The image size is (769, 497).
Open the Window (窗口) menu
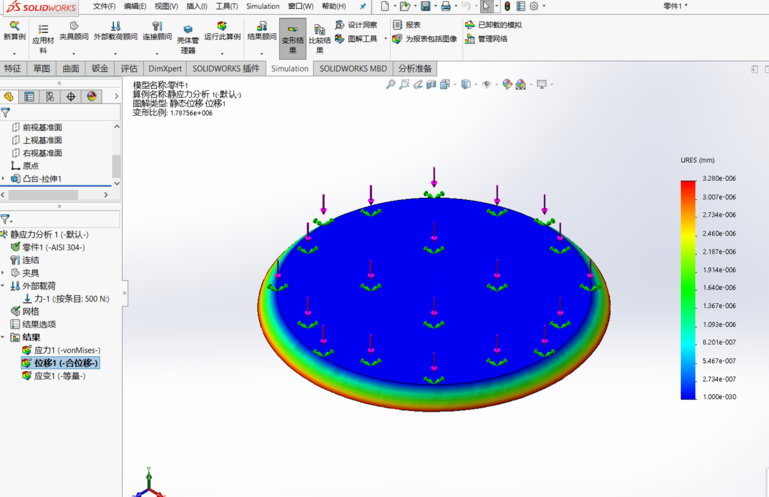tap(301, 6)
